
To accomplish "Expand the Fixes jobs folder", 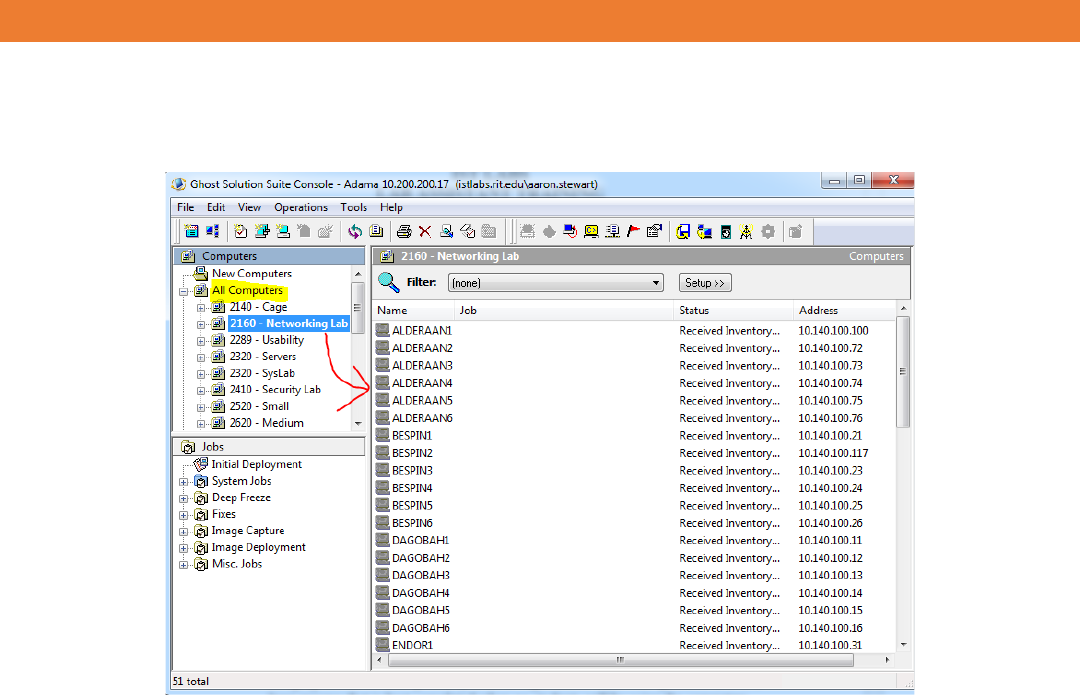I will coord(184,515).
